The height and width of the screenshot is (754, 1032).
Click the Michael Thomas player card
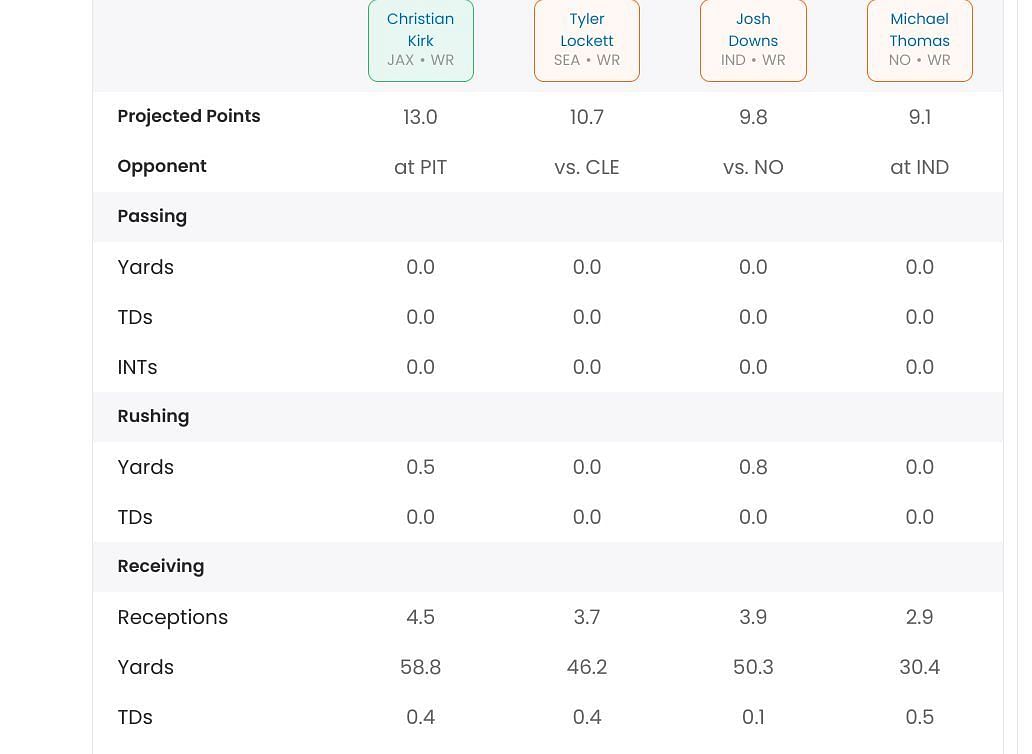tap(919, 39)
